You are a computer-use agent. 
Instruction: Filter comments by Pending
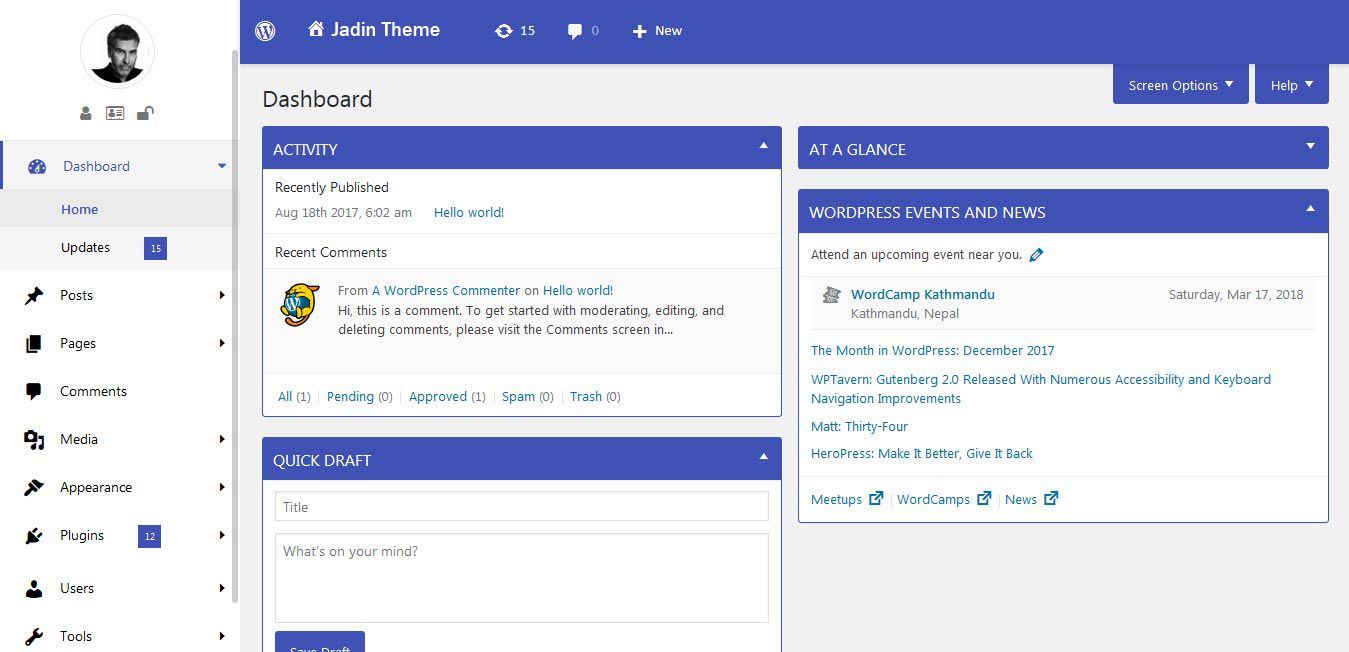tap(350, 396)
